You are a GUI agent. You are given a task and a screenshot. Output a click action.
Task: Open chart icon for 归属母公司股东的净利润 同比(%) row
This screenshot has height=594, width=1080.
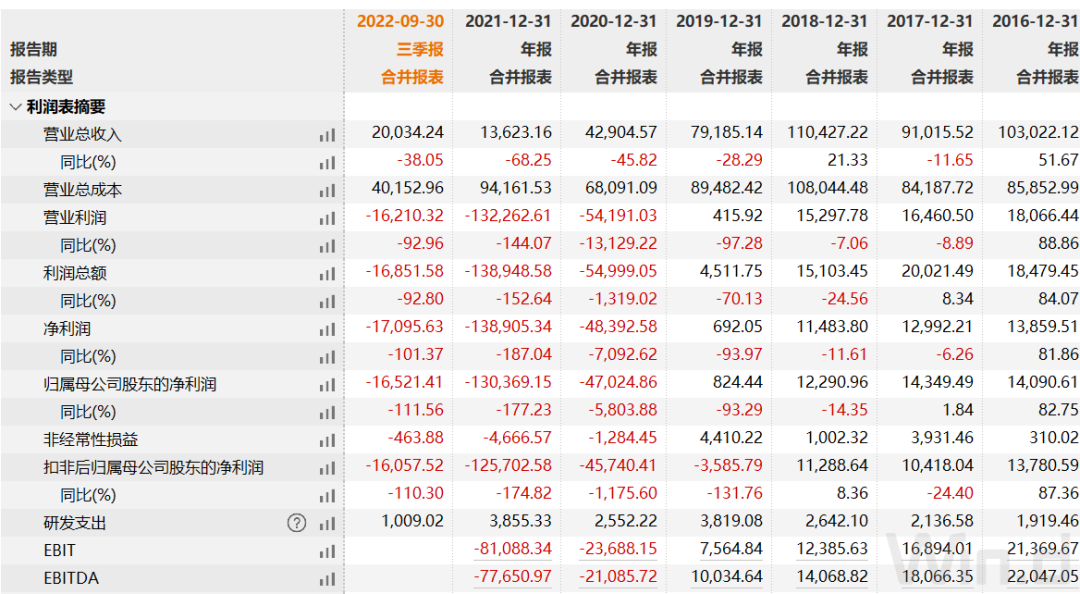327,412
